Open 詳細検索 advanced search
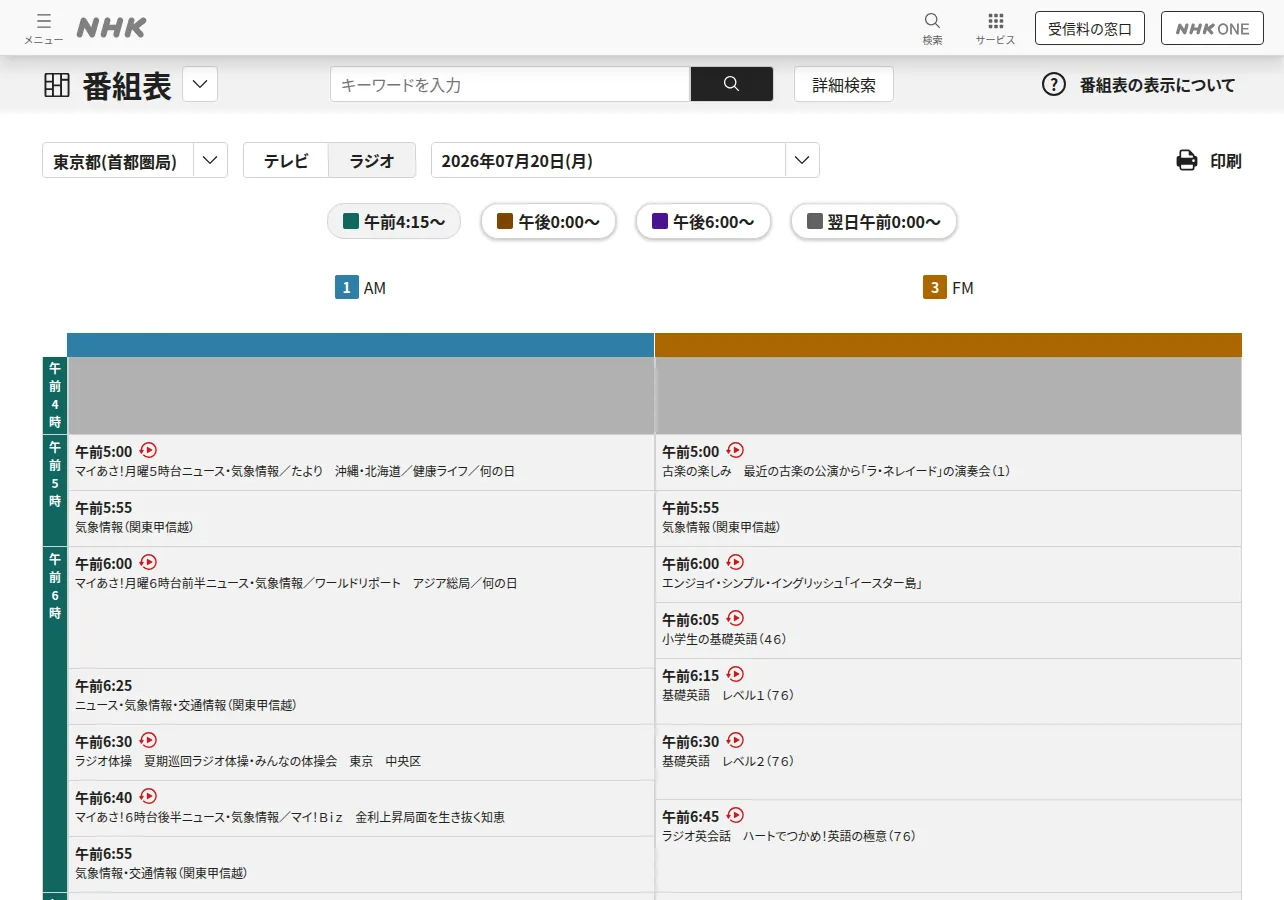 click(x=844, y=84)
